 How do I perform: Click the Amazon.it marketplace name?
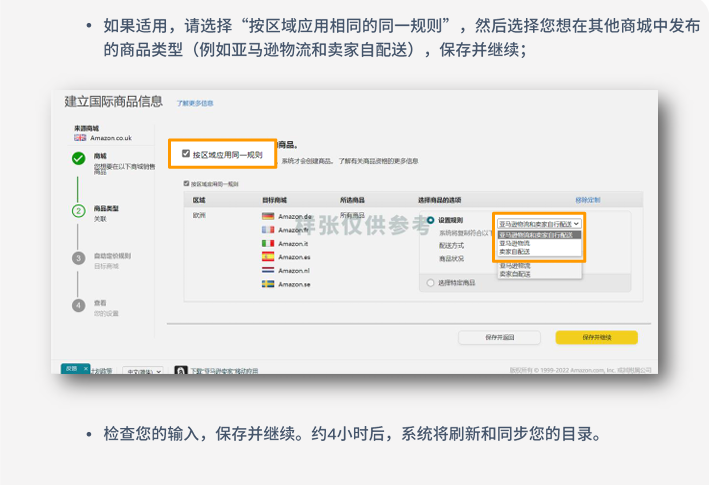pos(293,244)
